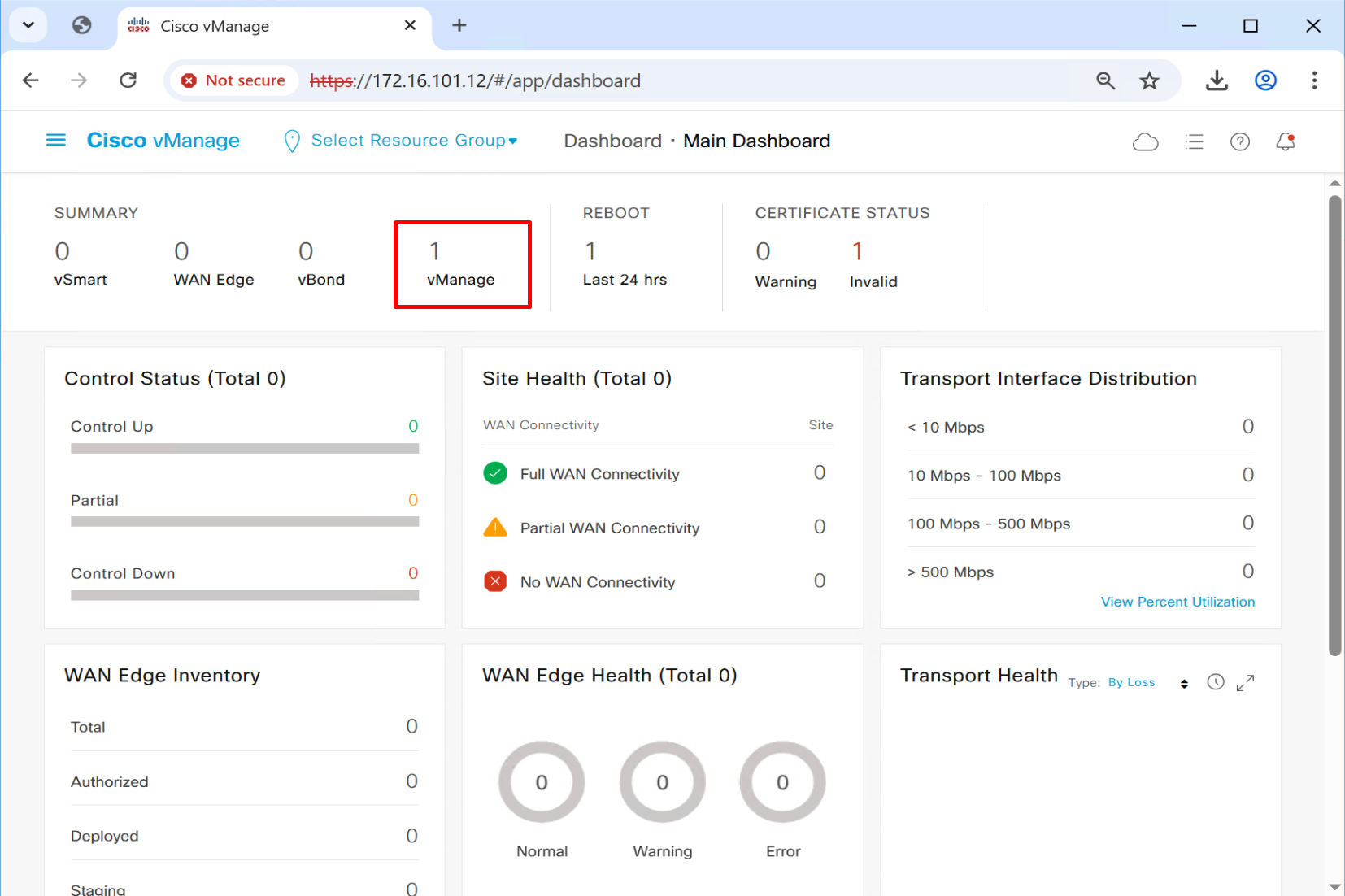The width and height of the screenshot is (1345, 896).
Task: Open the browser tab search dropdown
Action: (28, 25)
